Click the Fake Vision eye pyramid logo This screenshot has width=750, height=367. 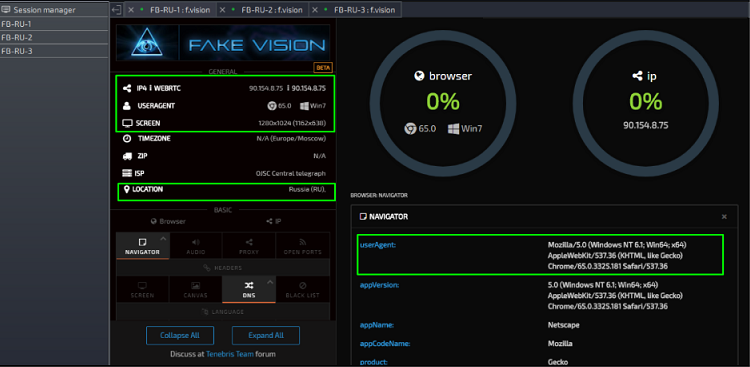coord(147,43)
